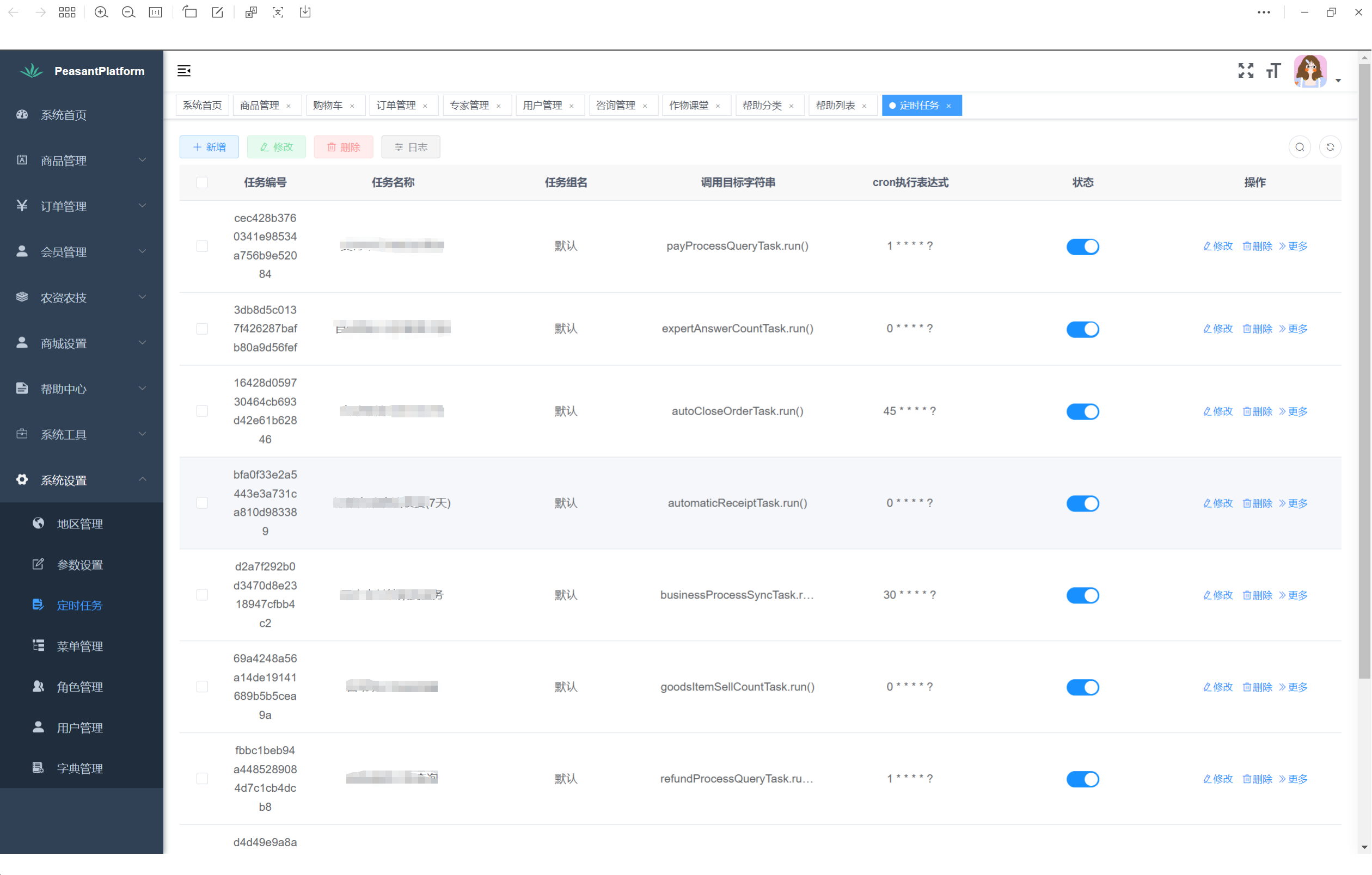Select 定时任务 in the sidebar
Screen dimensions: 1372x875
point(82,605)
